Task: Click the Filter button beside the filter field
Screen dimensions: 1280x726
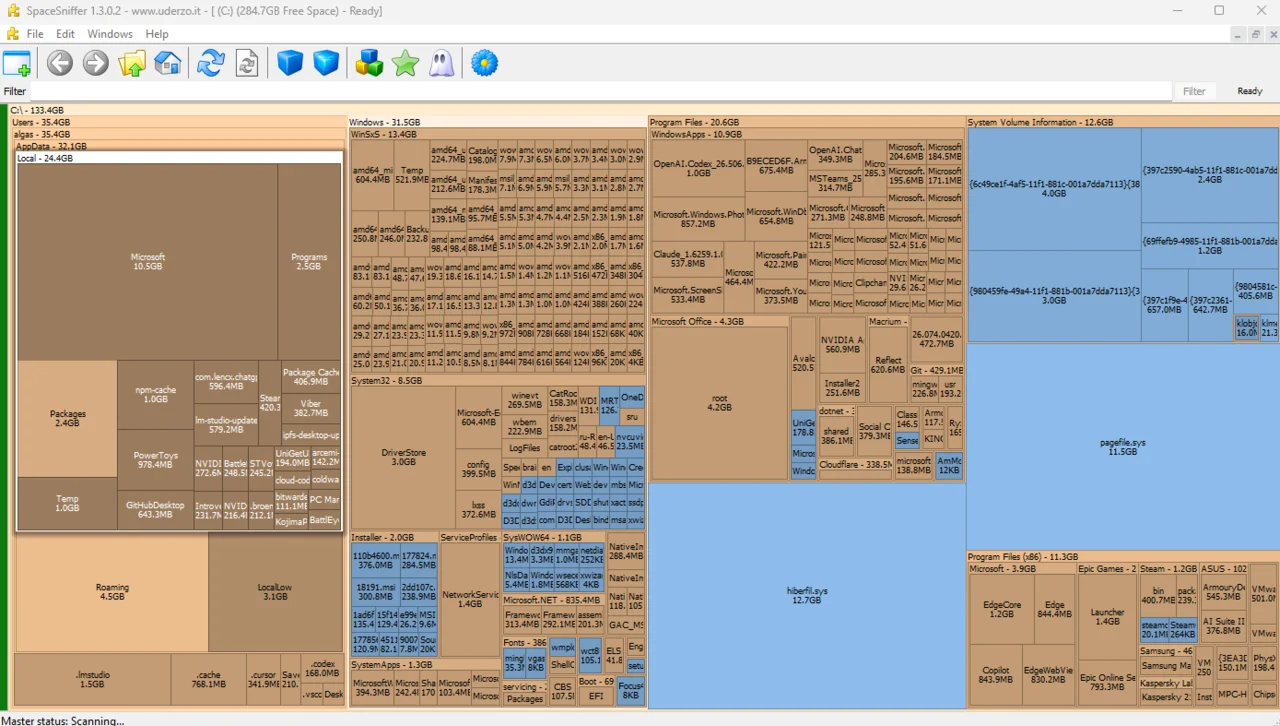Action: tap(1194, 91)
